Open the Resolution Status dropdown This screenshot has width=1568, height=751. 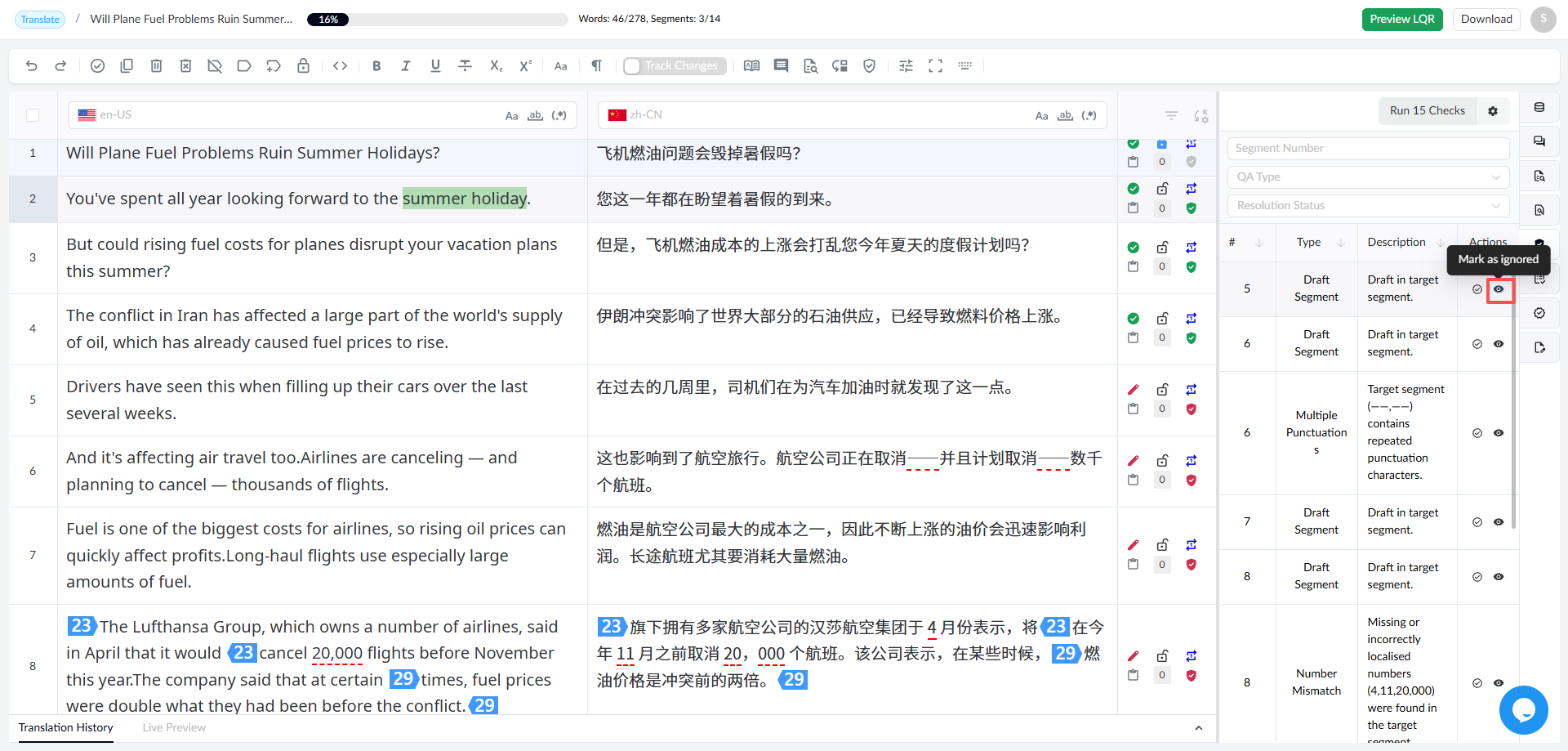pos(1368,206)
